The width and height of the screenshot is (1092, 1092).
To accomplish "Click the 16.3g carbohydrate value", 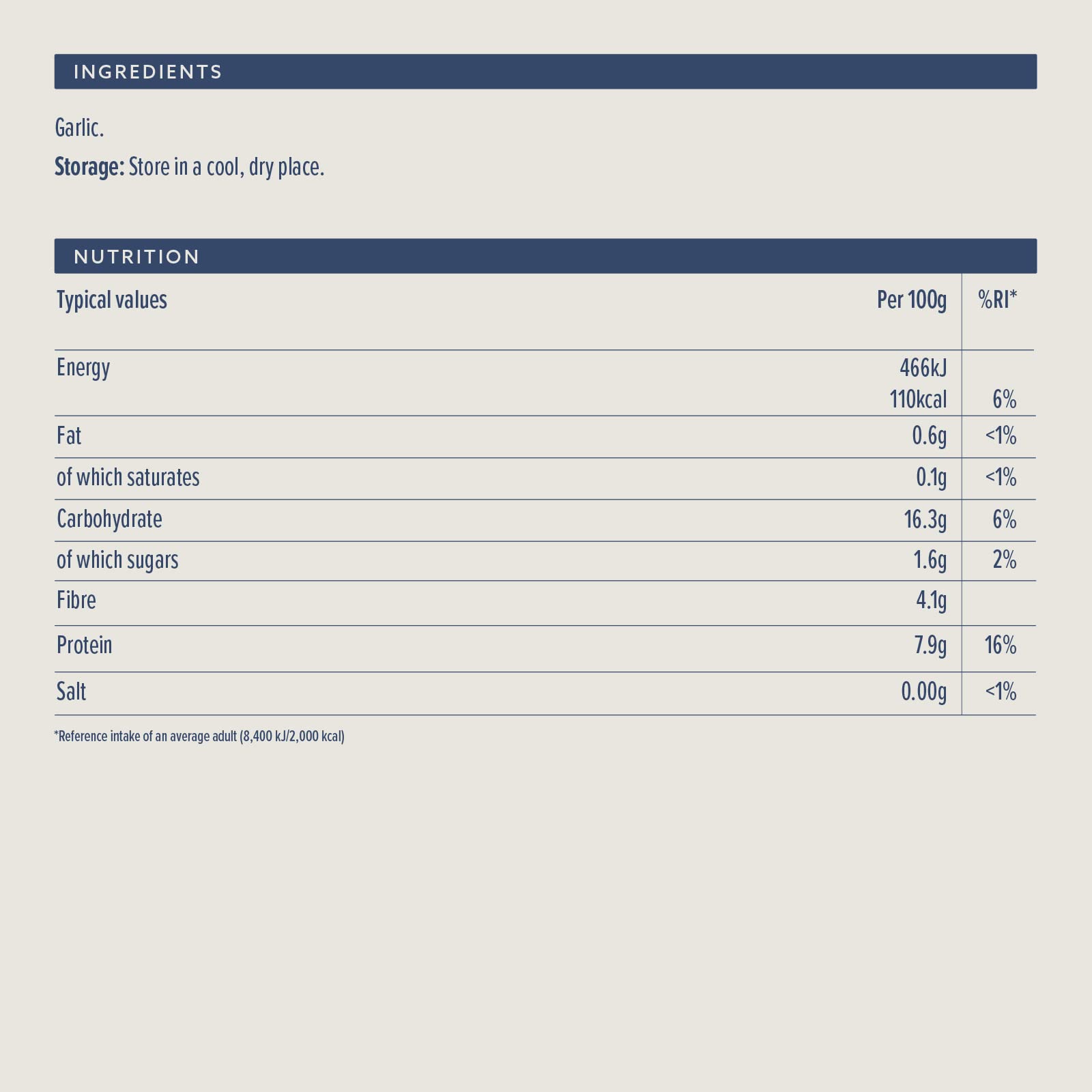I will coord(925,519).
